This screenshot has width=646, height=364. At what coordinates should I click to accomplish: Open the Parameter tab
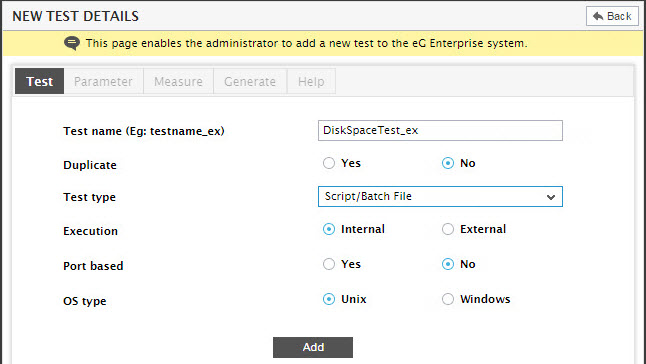[x=103, y=81]
